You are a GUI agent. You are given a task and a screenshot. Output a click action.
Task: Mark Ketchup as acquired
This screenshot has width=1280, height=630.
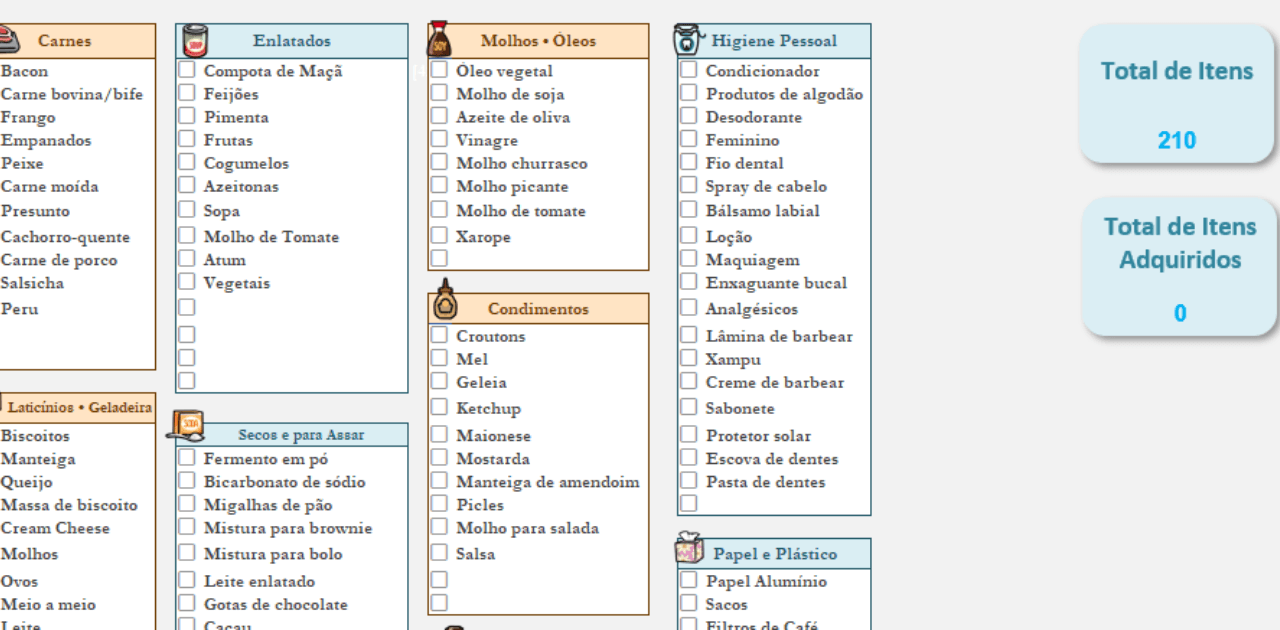[439, 407]
